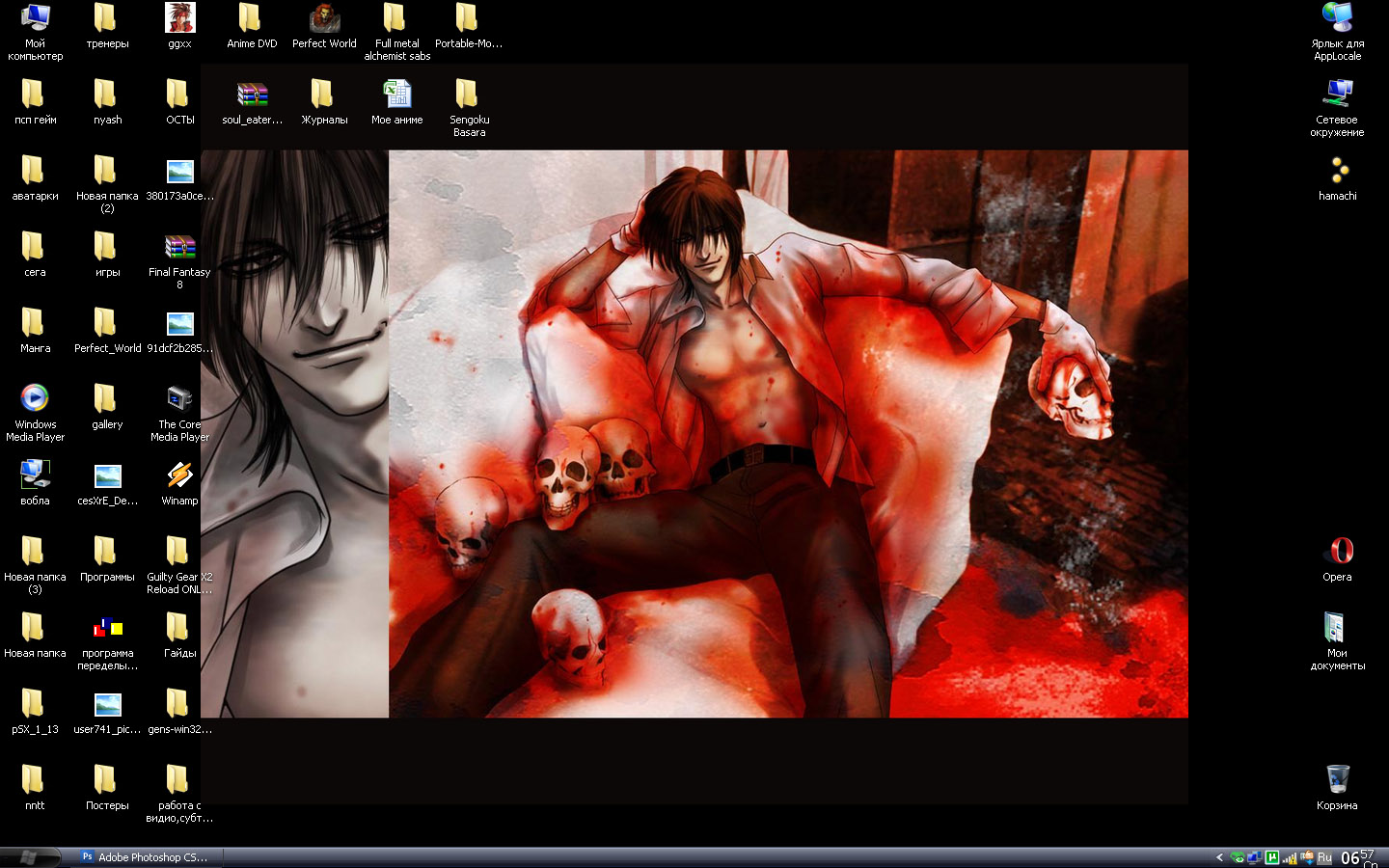
Task: Open the Final Fantasy 8 archive
Action: [179, 261]
